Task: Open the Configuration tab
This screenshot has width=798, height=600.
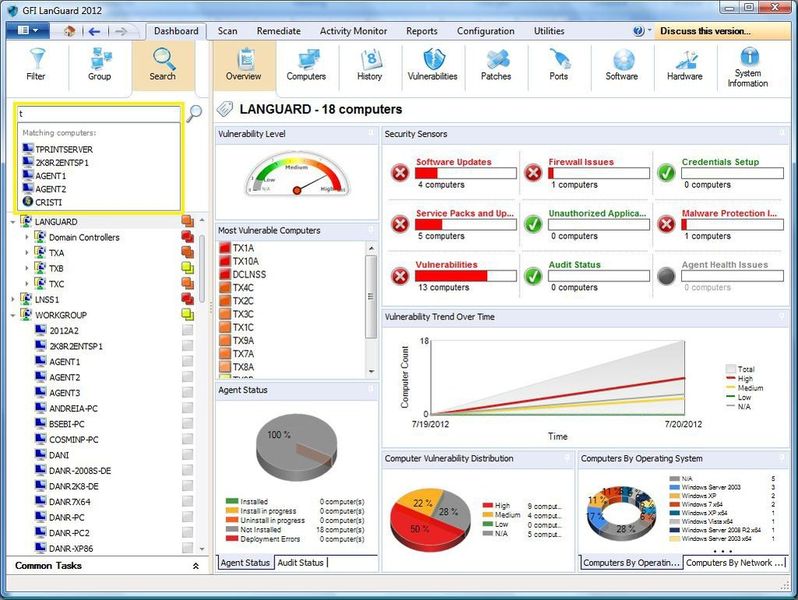Action: [x=486, y=31]
